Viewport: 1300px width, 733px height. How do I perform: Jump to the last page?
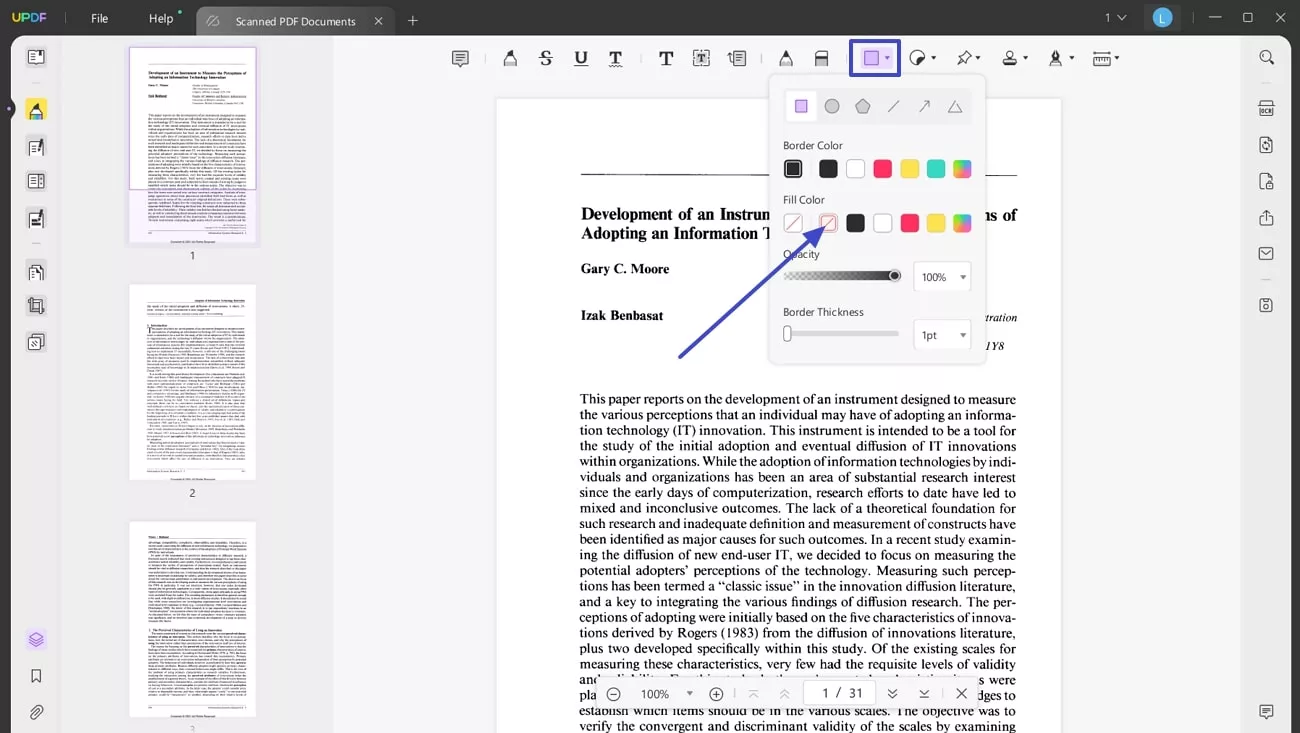[924, 694]
